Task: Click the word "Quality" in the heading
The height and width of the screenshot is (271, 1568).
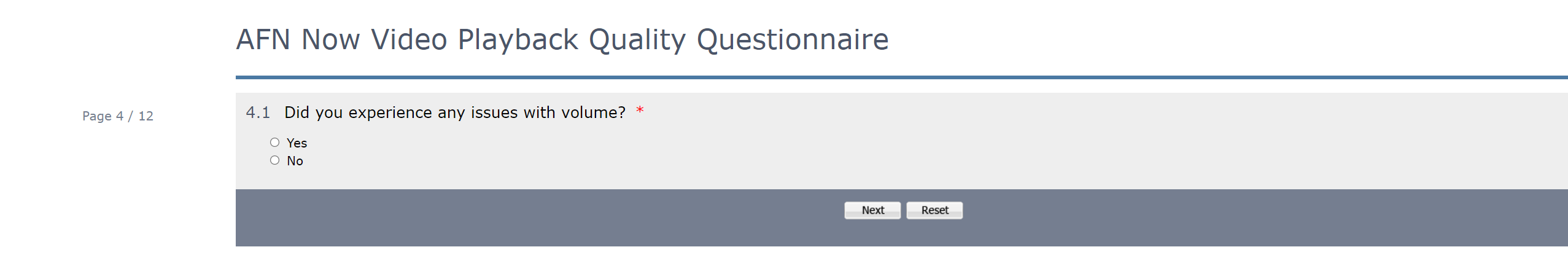Action: (x=637, y=40)
